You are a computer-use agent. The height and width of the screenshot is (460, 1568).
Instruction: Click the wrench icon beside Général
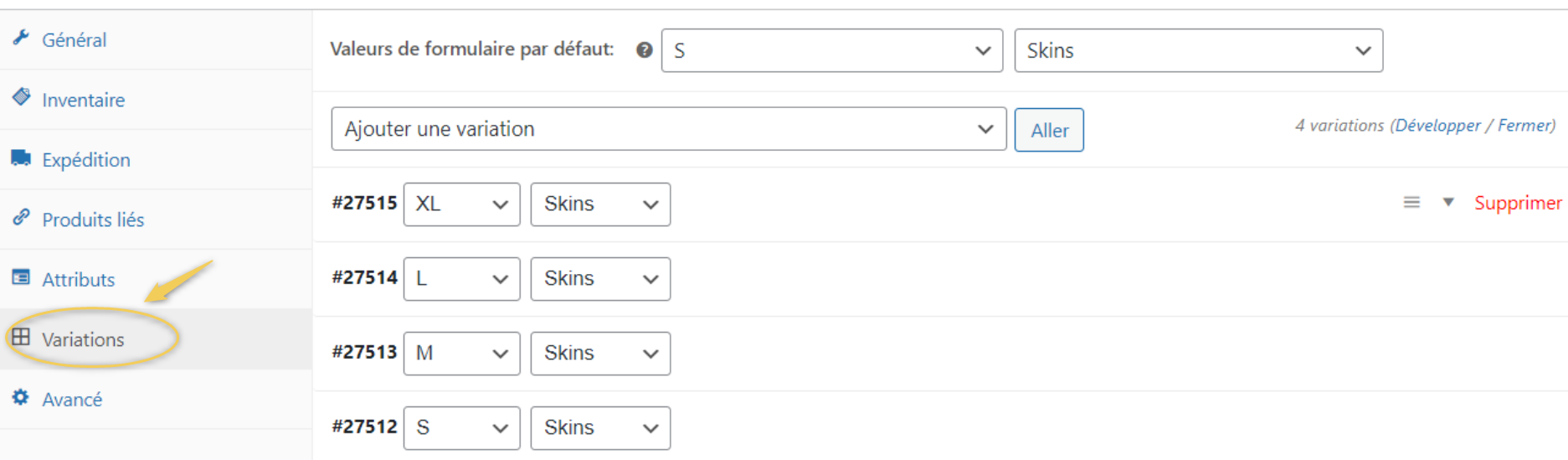point(21,37)
